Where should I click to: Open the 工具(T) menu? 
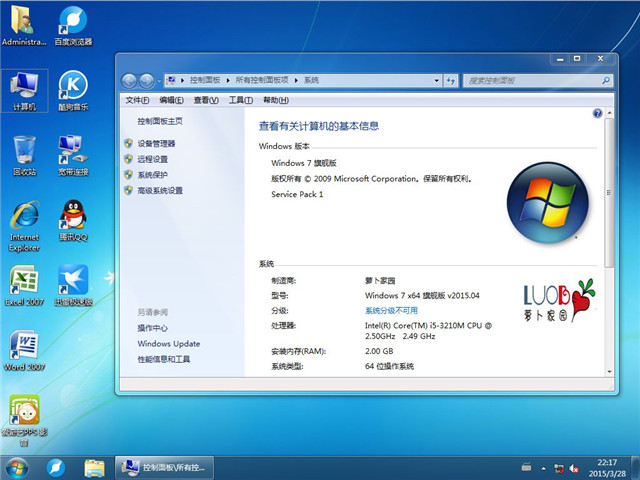[241, 100]
